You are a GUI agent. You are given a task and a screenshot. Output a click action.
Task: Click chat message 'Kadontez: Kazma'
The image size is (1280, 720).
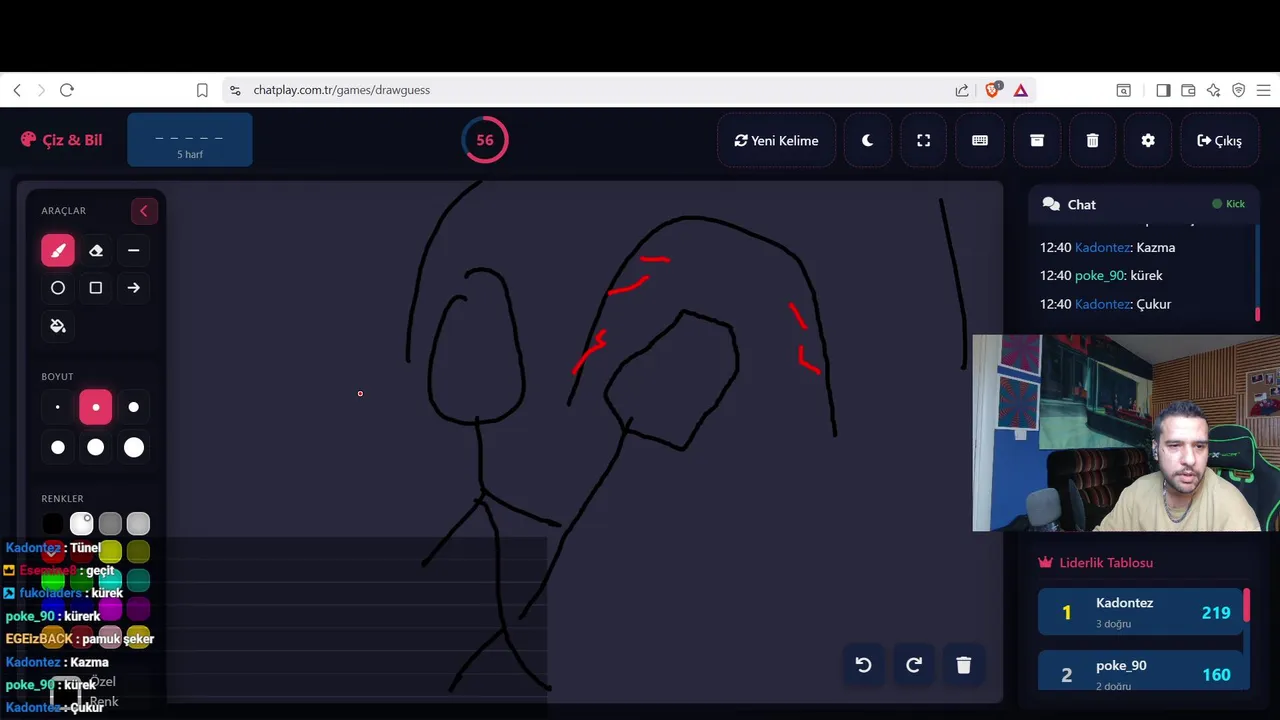1107,248
